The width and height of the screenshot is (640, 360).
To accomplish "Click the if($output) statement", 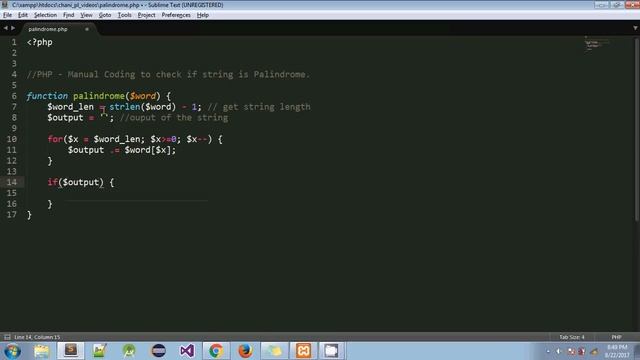I will pos(76,182).
